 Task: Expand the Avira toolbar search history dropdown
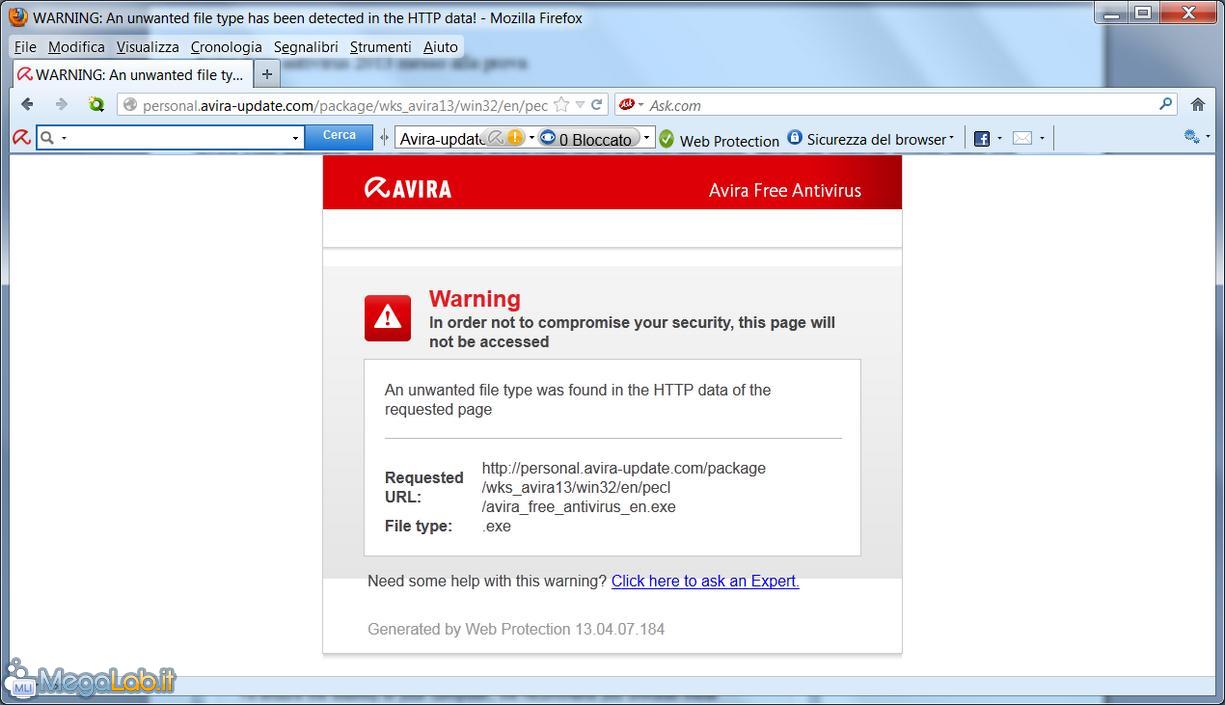pos(296,138)
